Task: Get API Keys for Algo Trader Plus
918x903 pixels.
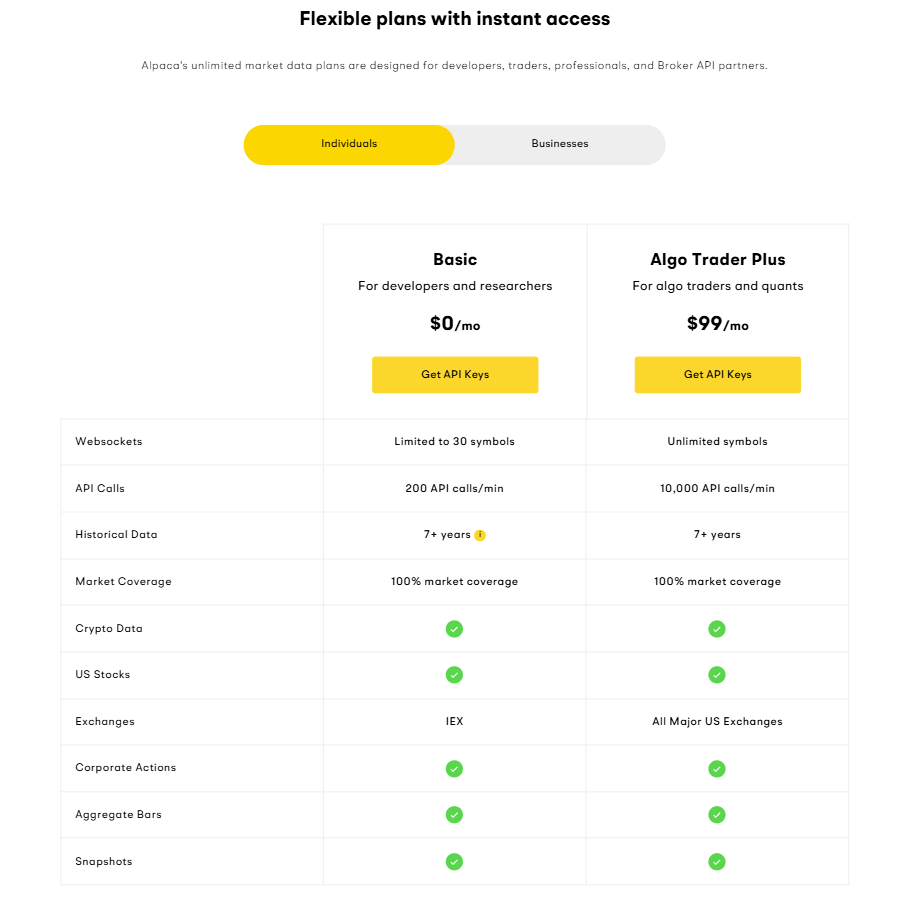Action: point(718,375)
